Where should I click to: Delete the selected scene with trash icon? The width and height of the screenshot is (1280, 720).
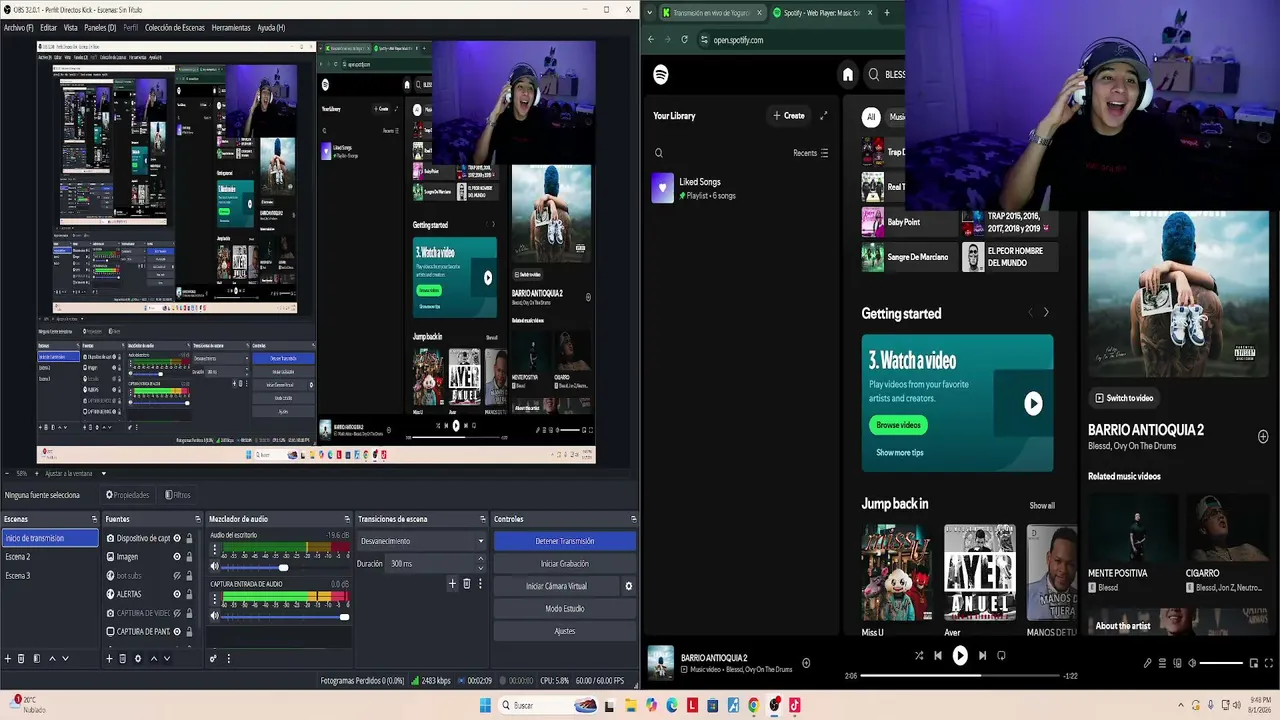click(x=22, y=658)
